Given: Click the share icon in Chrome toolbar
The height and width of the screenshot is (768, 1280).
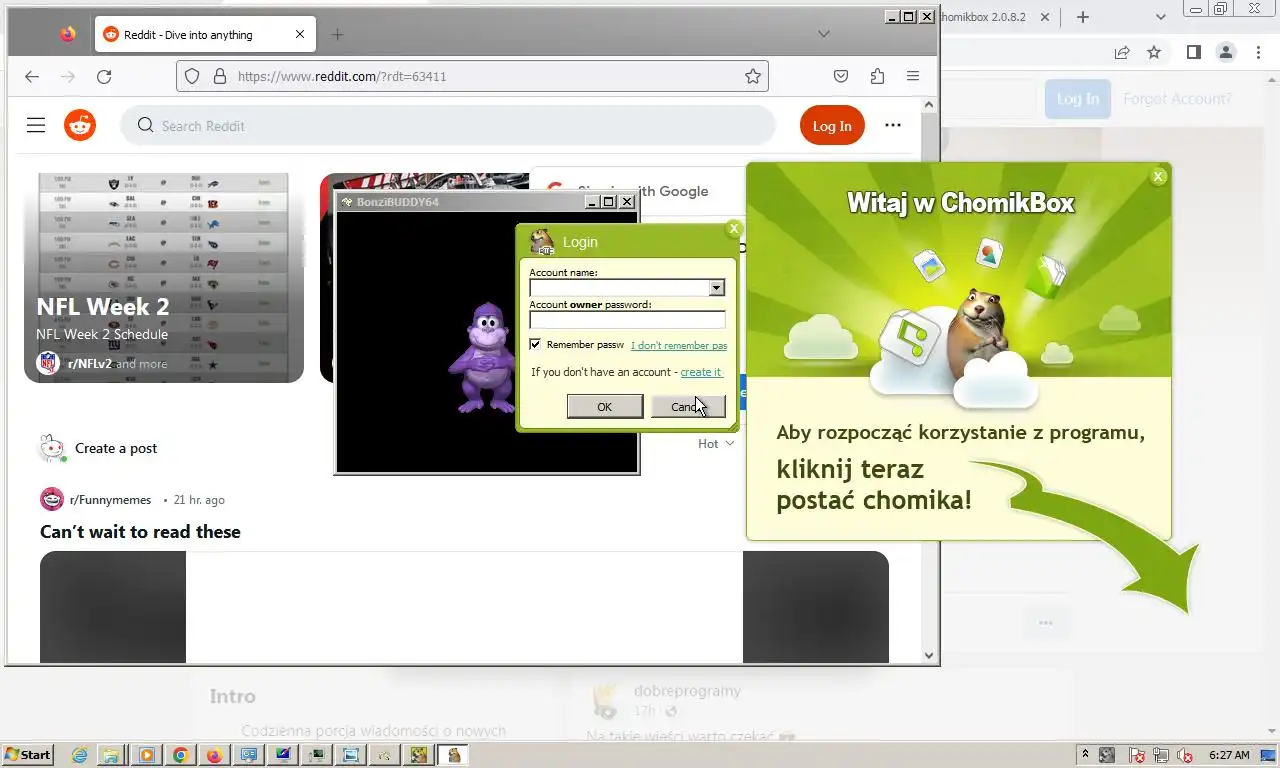Looking at the screenshot, I should (x=1122, y=52).
